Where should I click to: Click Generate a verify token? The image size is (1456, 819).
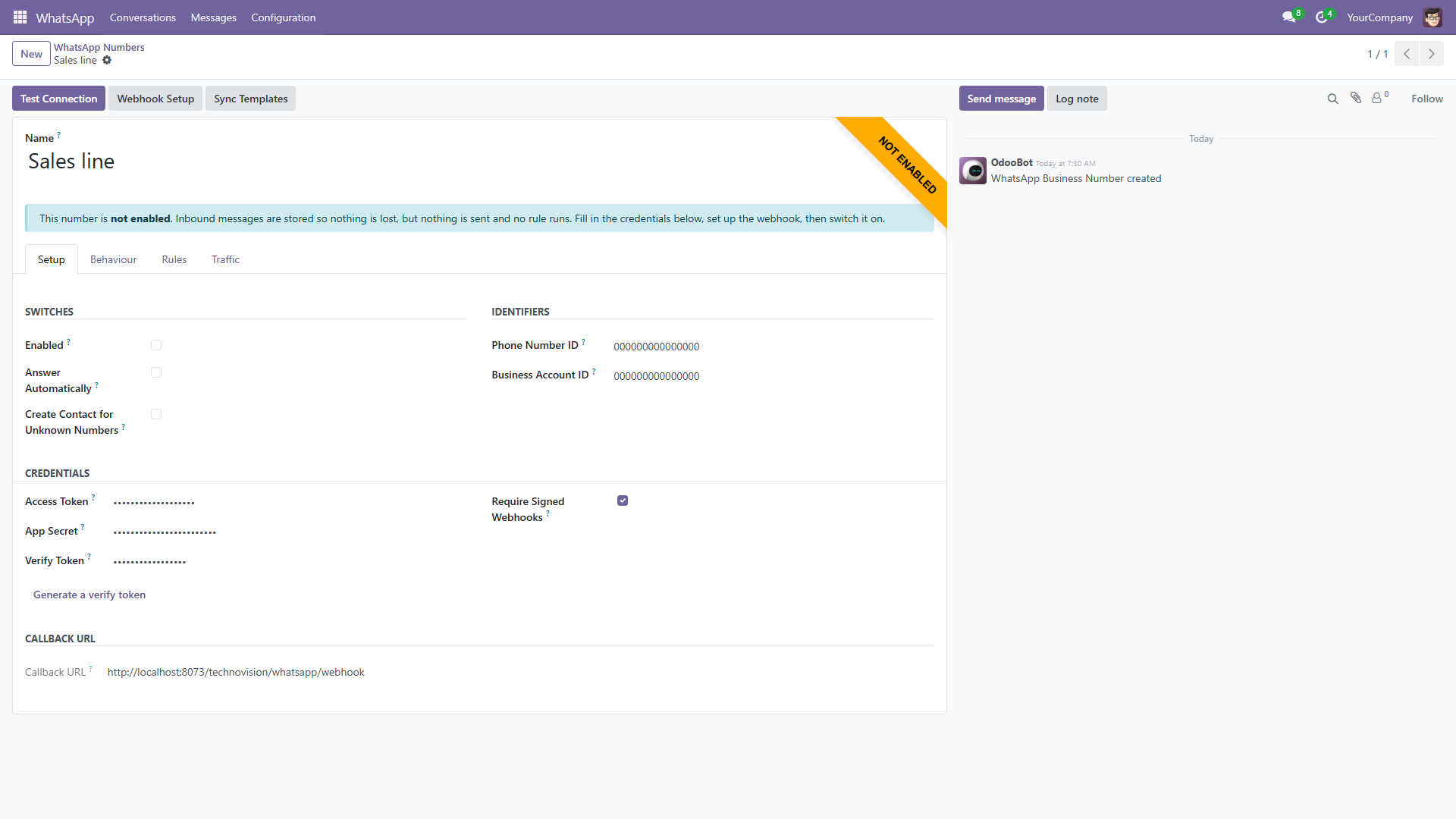[89, 595]
